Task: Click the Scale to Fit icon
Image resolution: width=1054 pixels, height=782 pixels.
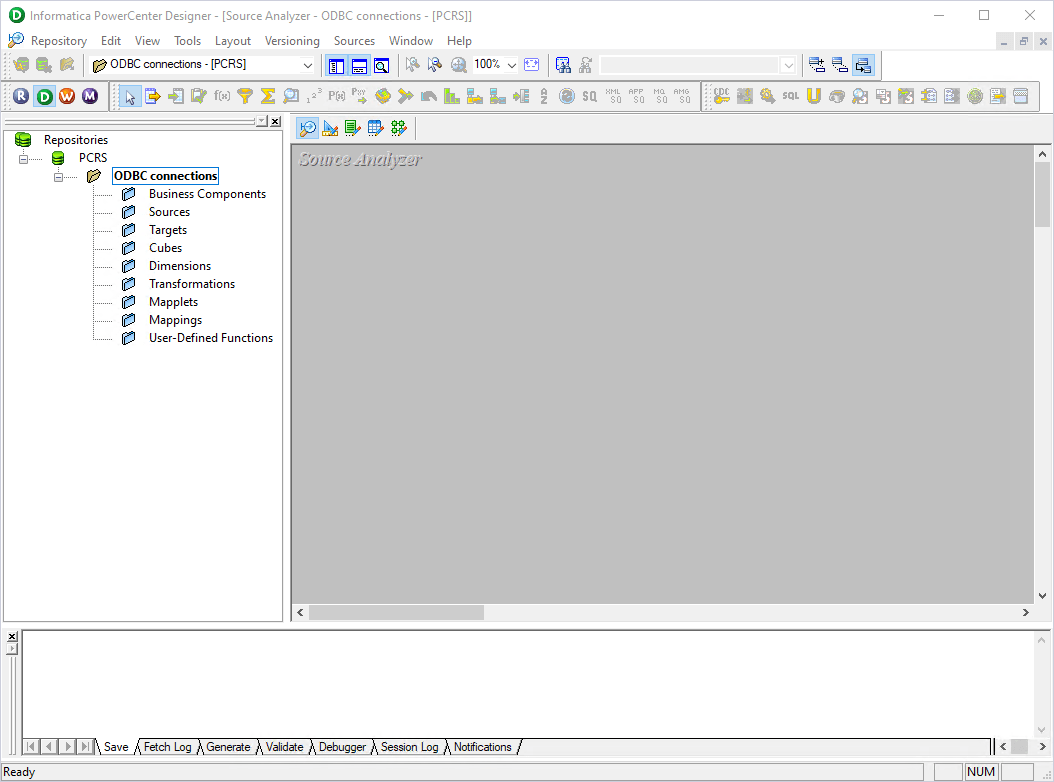Action: (x=532, y=65)
